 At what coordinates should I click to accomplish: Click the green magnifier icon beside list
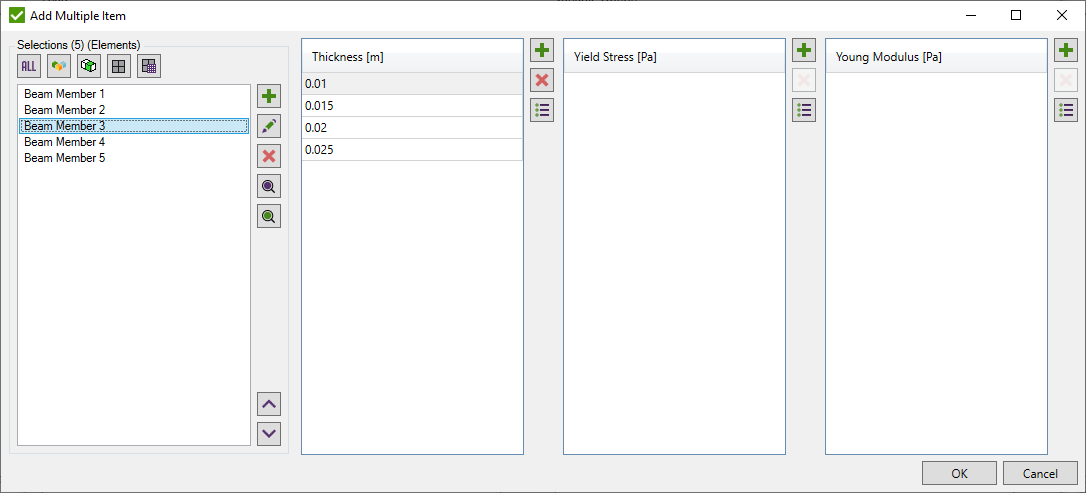pyautogui.click(x=269, y=216)
